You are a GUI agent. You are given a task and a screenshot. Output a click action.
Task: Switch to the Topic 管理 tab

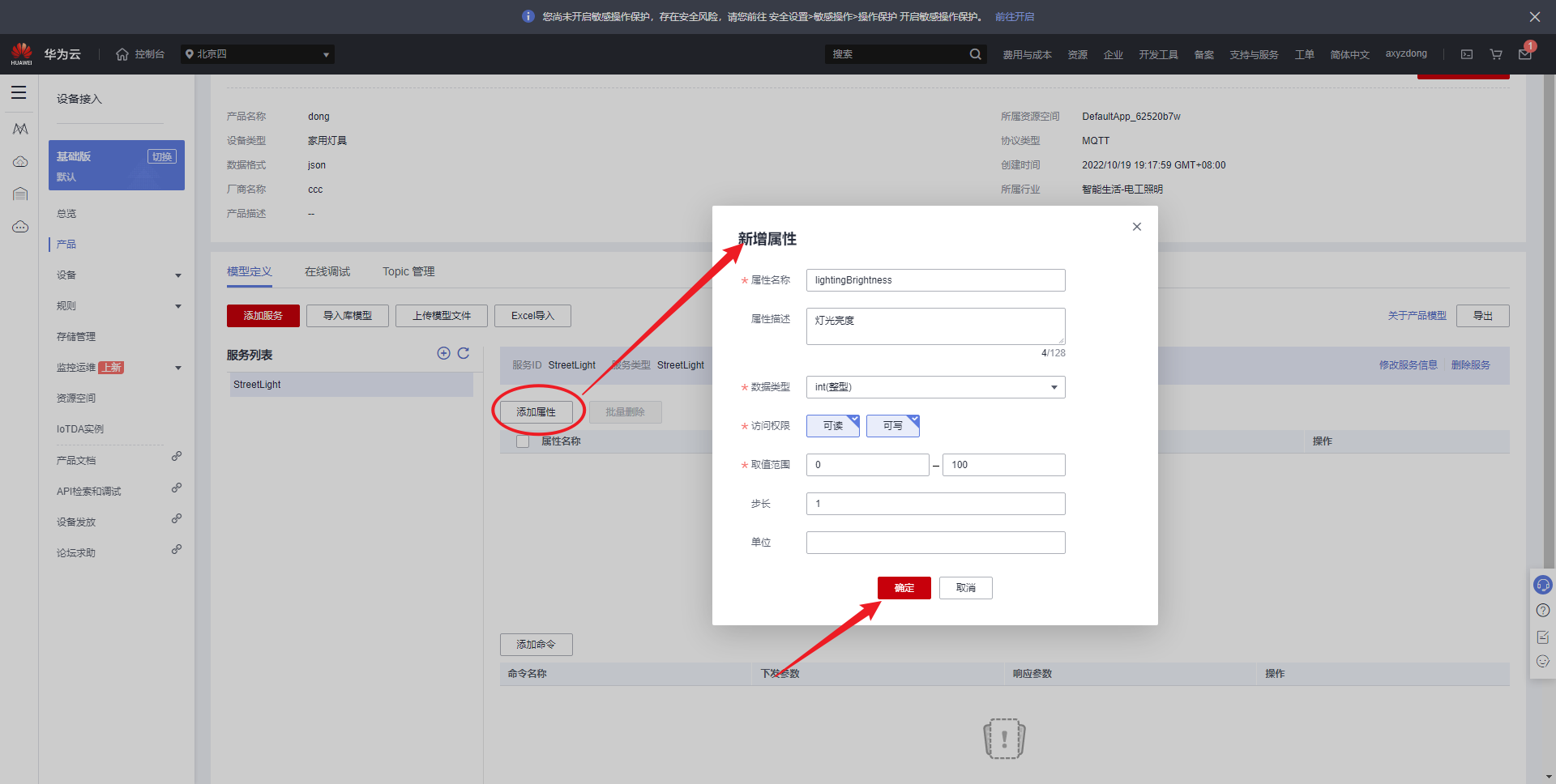click(408, 271)
